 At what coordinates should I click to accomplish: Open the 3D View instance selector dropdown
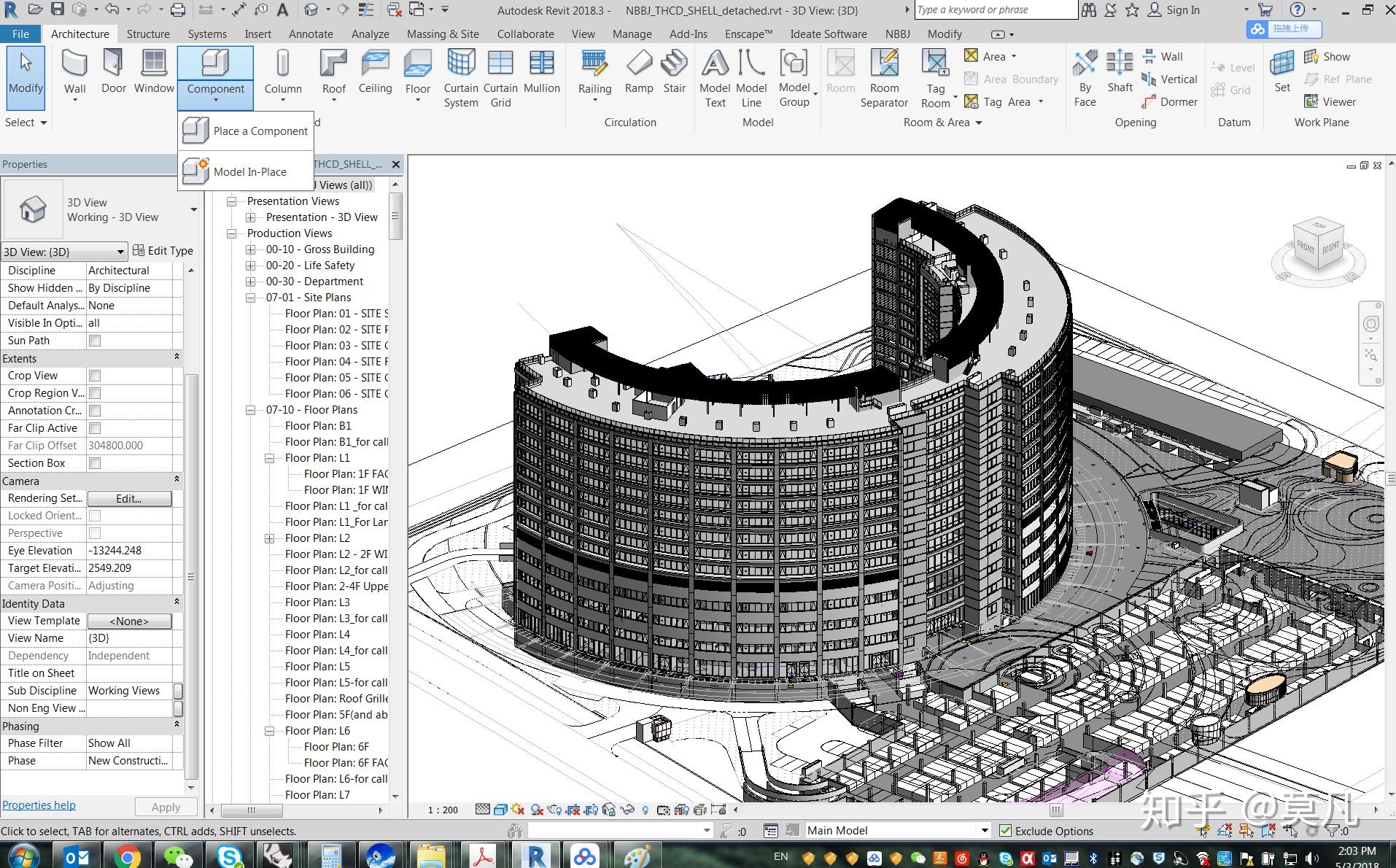click(x=64, y=252)
